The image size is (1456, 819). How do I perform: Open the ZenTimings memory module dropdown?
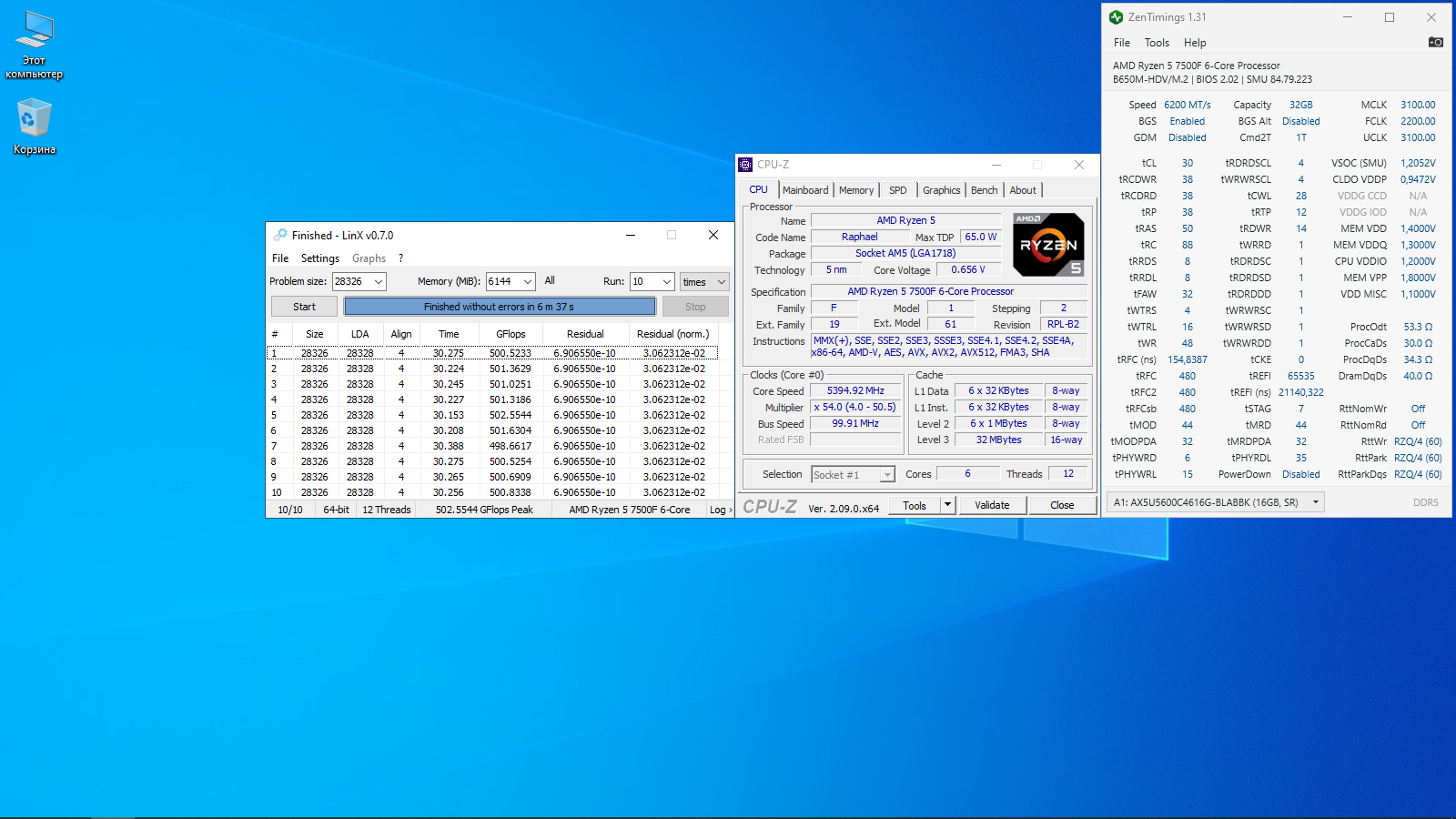click(1217, 502)
